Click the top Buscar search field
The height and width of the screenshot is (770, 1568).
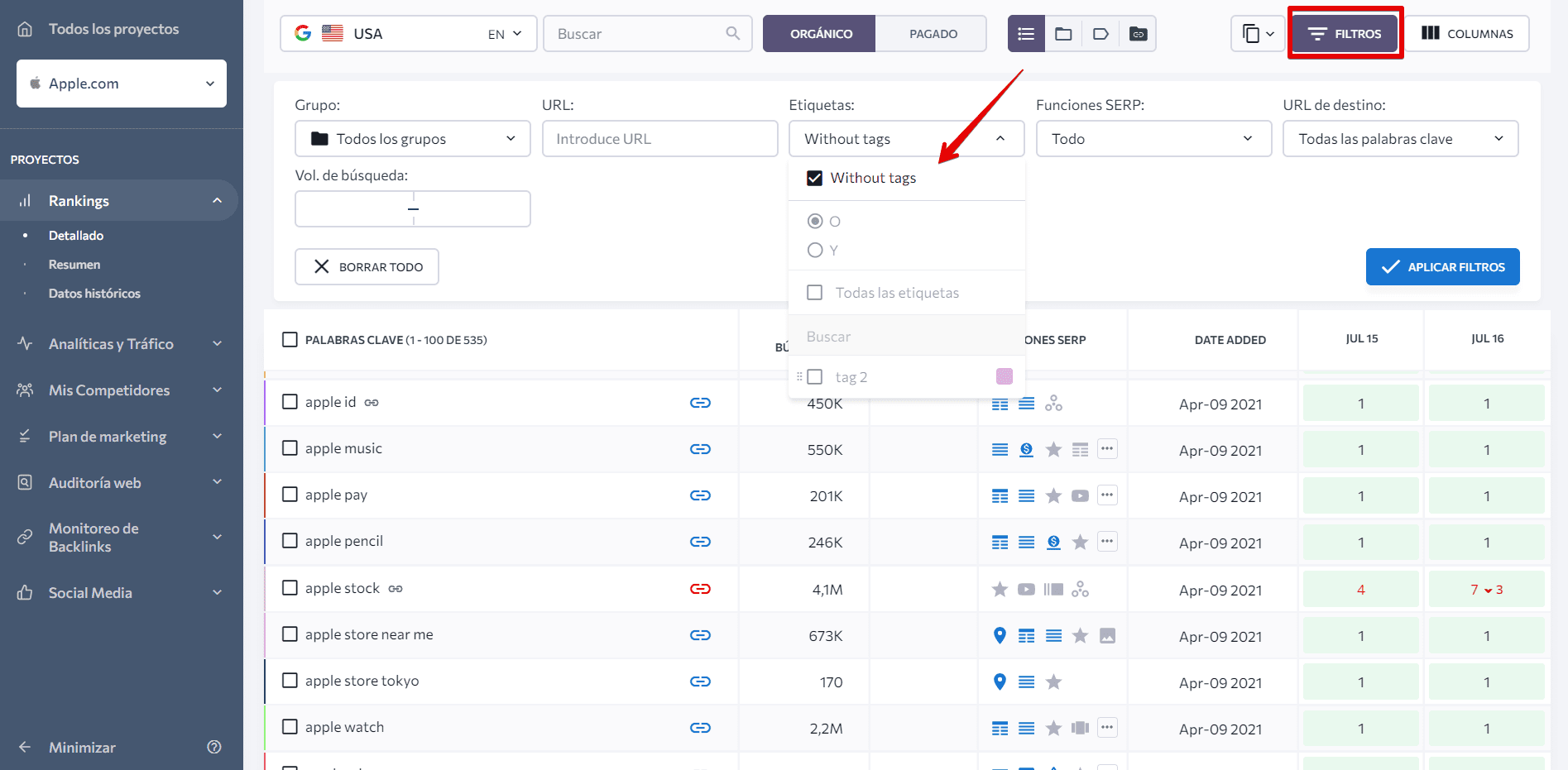click(647, 34)
